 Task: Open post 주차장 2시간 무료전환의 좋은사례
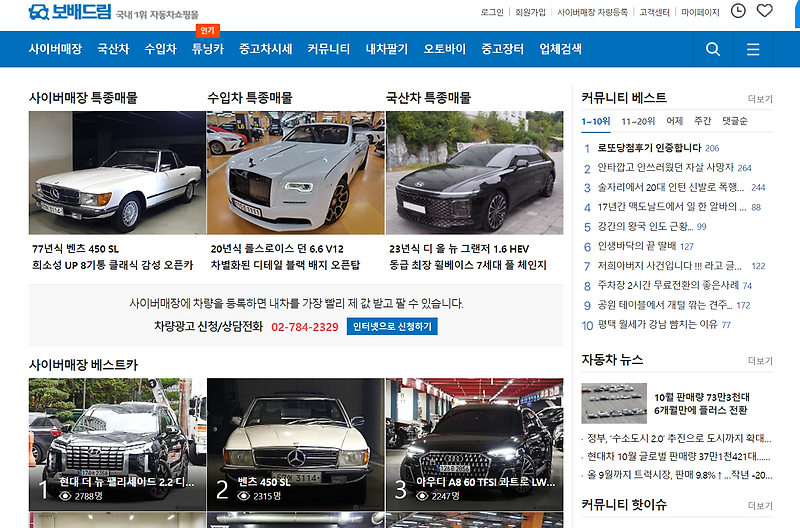tap(668, 285)
